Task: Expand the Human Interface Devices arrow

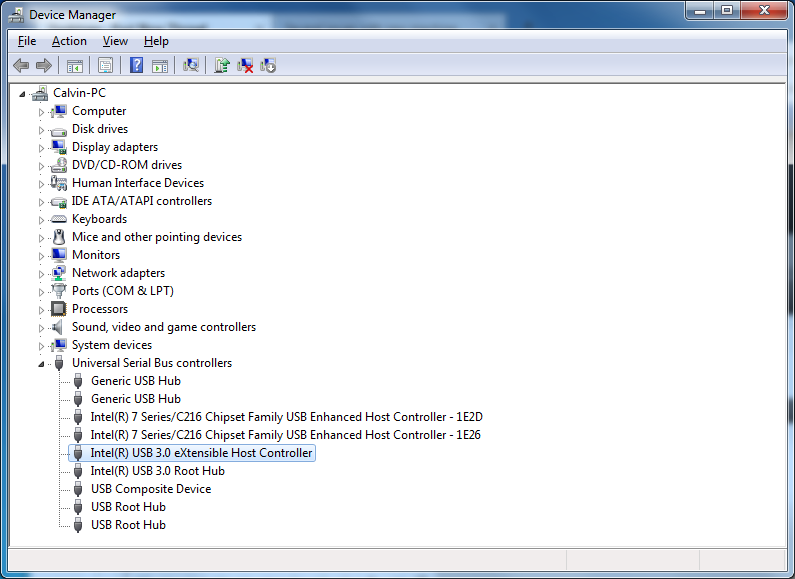Action: click(42, 184)
